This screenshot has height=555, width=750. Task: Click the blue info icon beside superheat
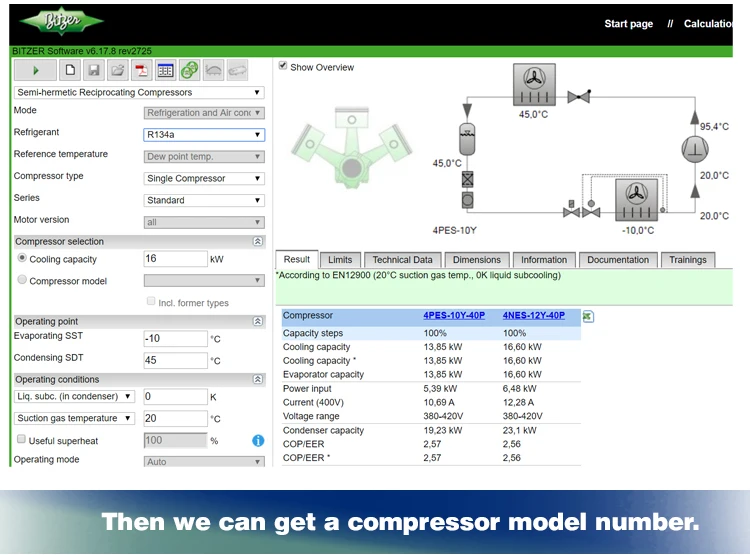258,440
